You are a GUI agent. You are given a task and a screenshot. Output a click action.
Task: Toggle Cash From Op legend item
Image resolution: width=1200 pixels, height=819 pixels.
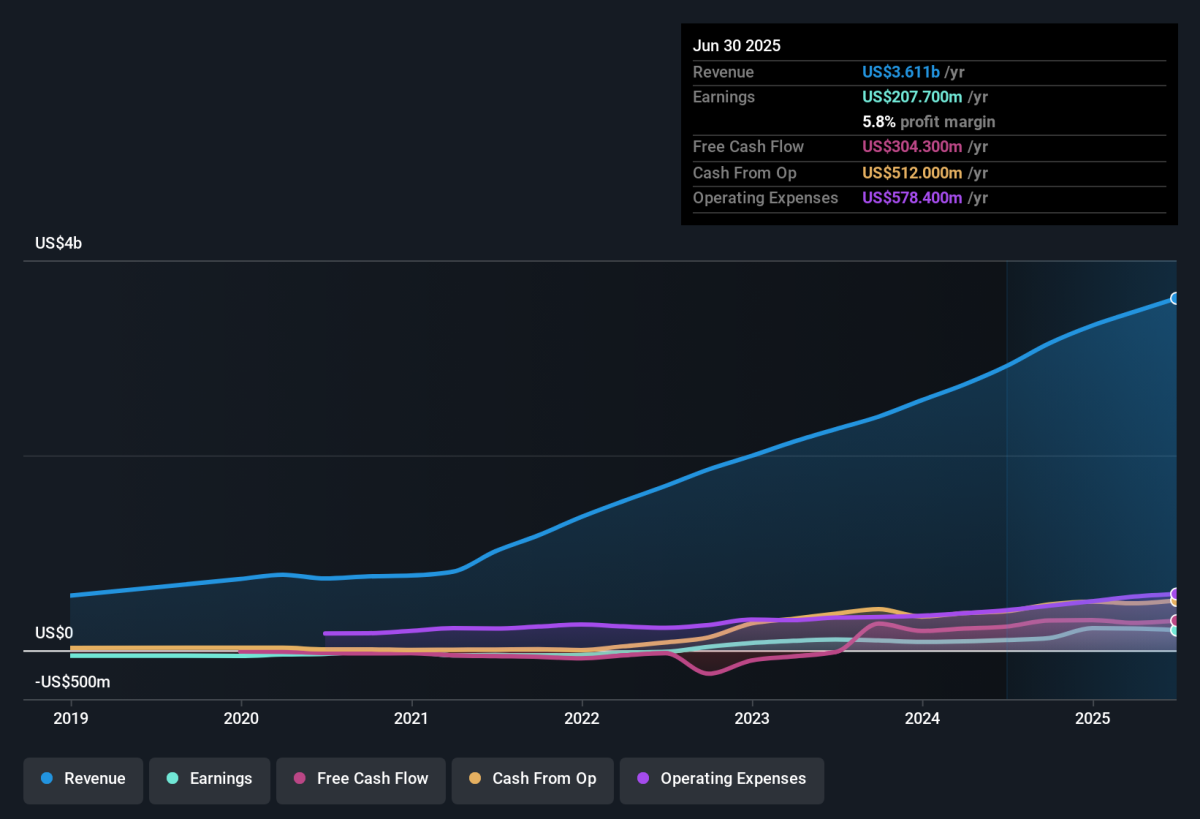[x=532, y=779]
